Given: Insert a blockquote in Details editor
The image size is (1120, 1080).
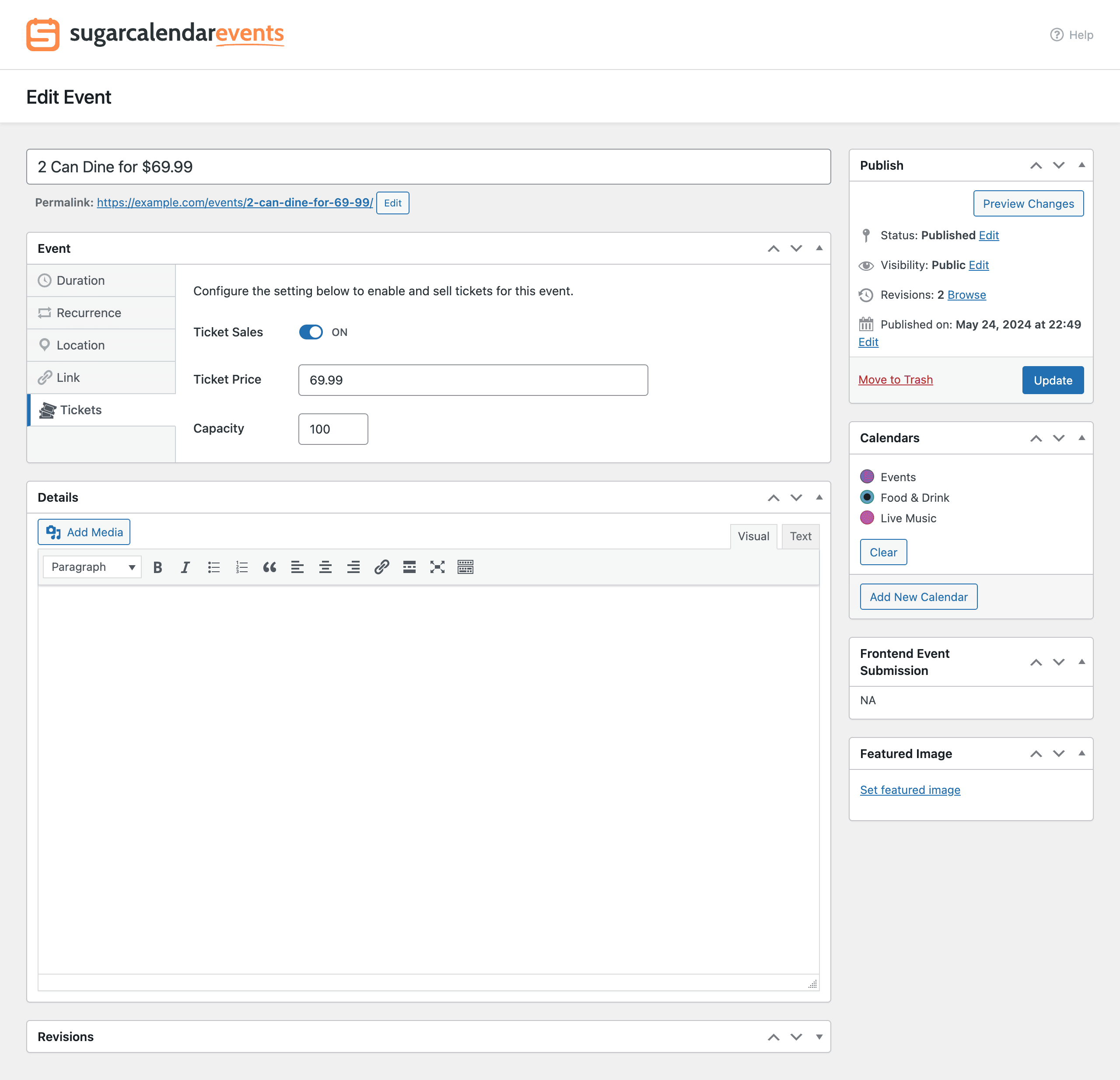Looking at the screenshot, I should click(269, 567).
